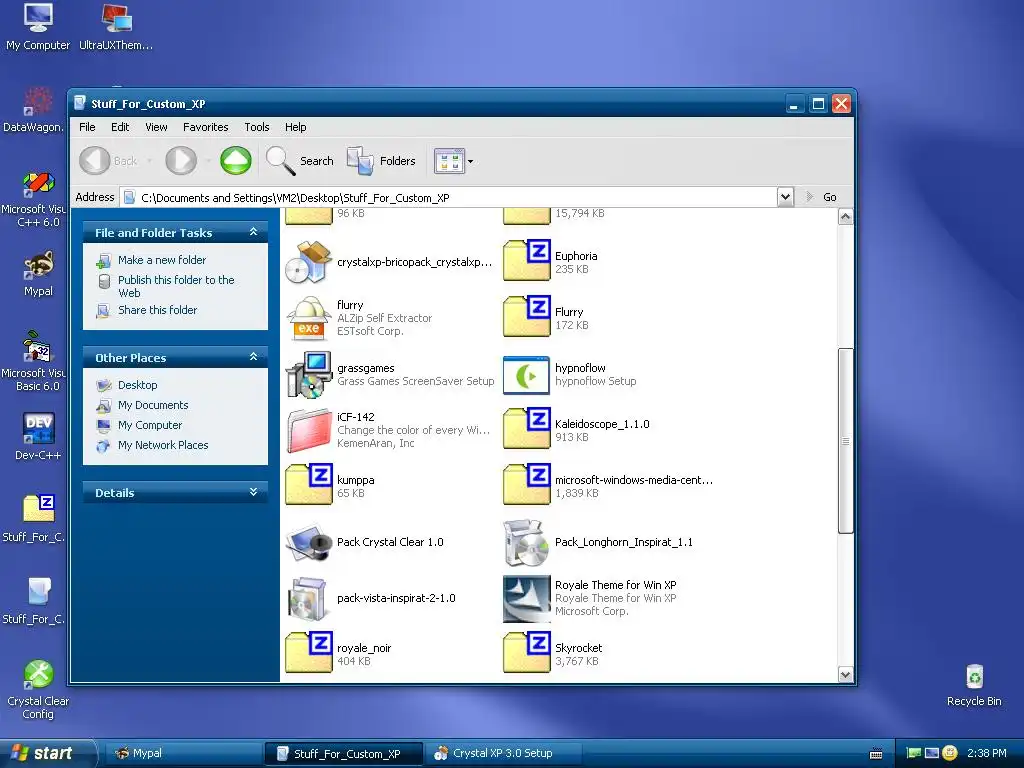Open the Tools menu
The width and height of the screenshot is (1024, 768).
pos(257,127)
